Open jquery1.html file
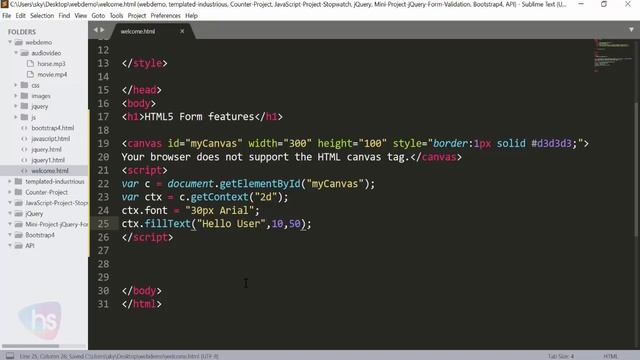Viewport: 640px width, 360px height. (48, 160)
